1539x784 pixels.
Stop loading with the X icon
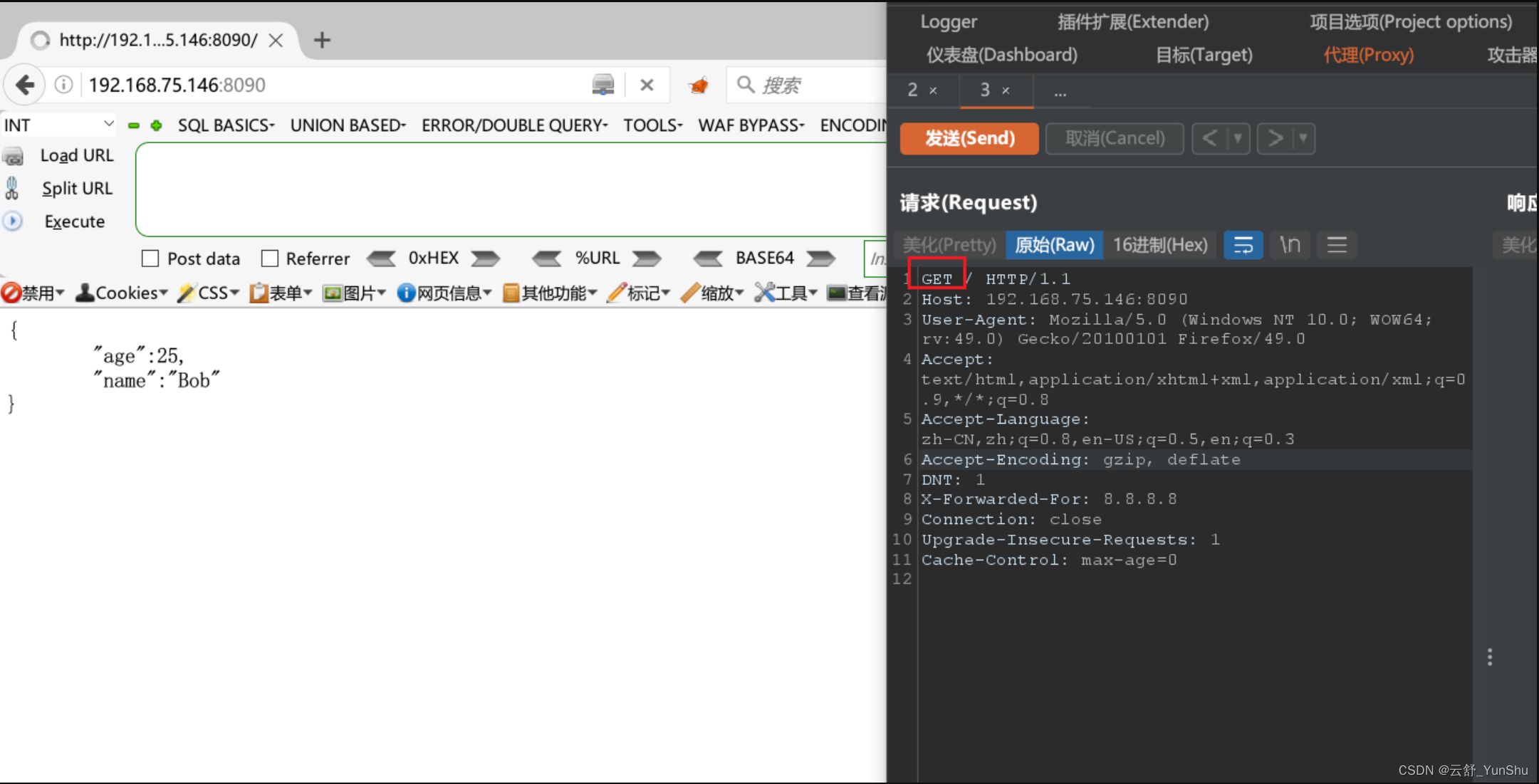click(647, 85)
